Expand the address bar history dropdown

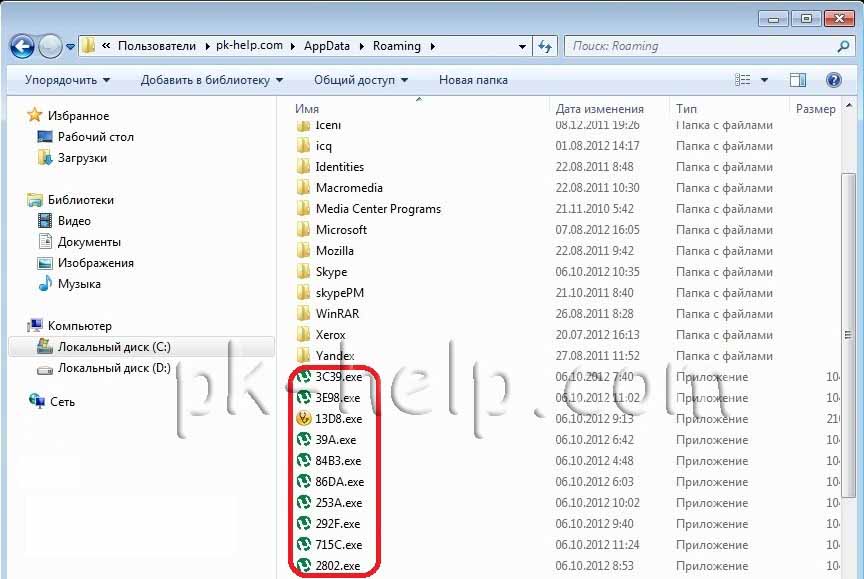tap(522, 47)
